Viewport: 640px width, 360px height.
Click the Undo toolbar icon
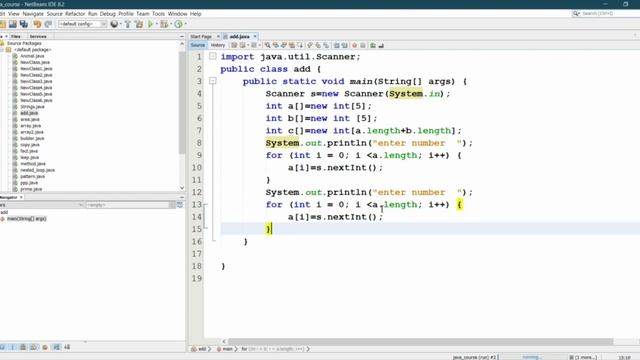pos(37,24)
